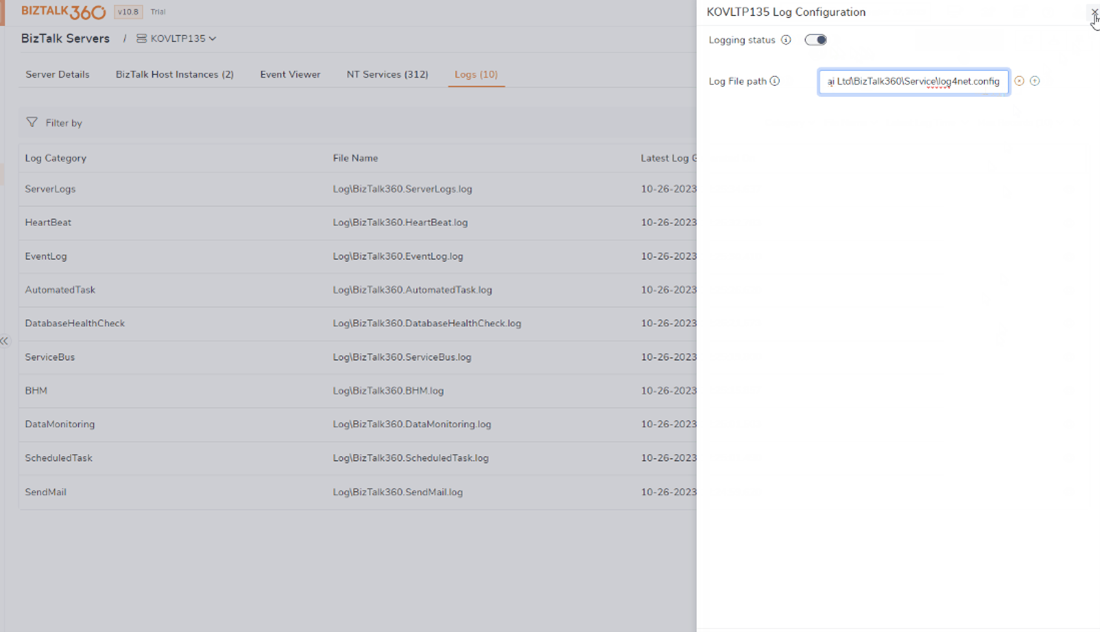
Task: Click the Log File path info icon
Action: 775,81
